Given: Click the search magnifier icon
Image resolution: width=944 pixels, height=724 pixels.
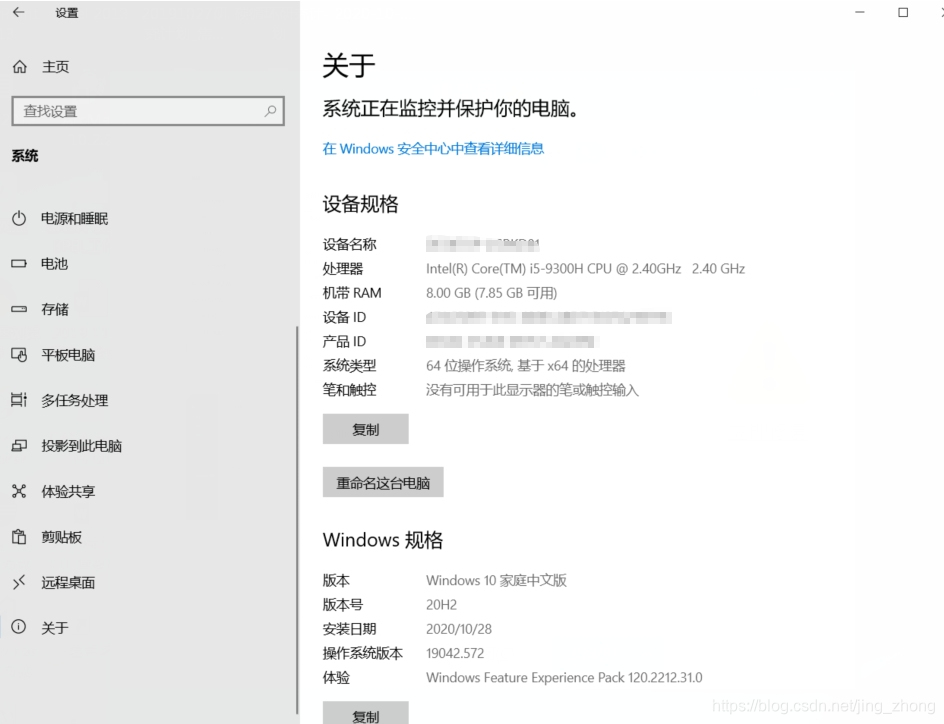Looking at the screenshot, I should (270, 111).
